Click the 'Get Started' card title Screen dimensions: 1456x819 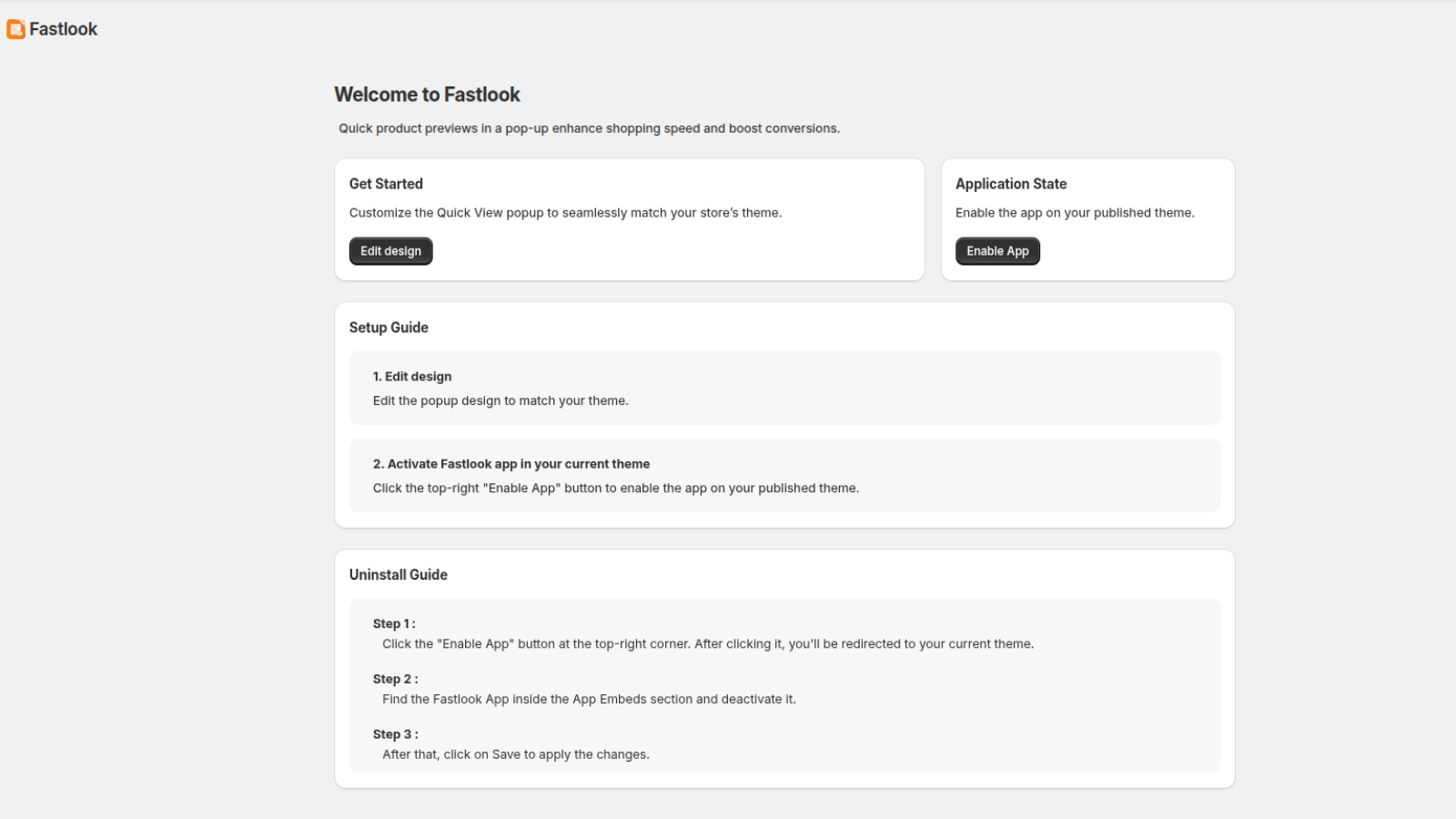coord(386,184)
